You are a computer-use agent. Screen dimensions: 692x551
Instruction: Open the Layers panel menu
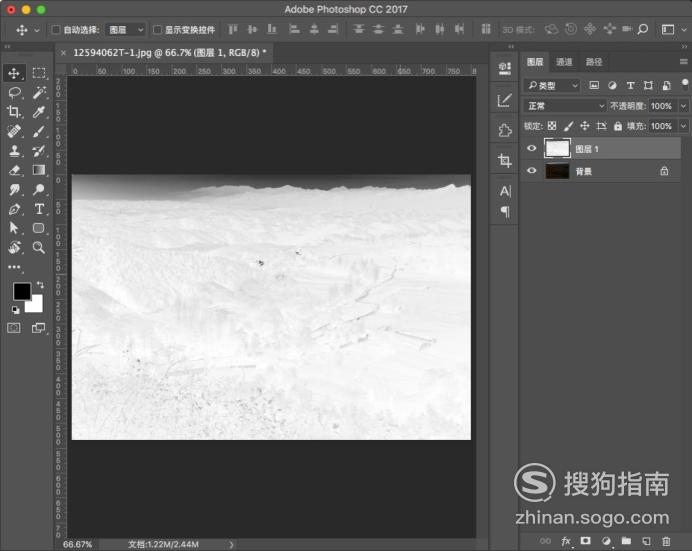pos(684,62)
